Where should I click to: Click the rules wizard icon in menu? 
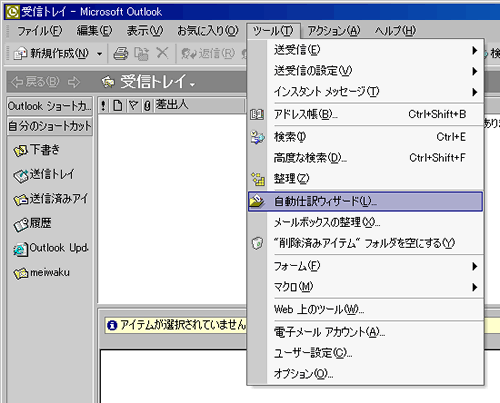[257, 201]
